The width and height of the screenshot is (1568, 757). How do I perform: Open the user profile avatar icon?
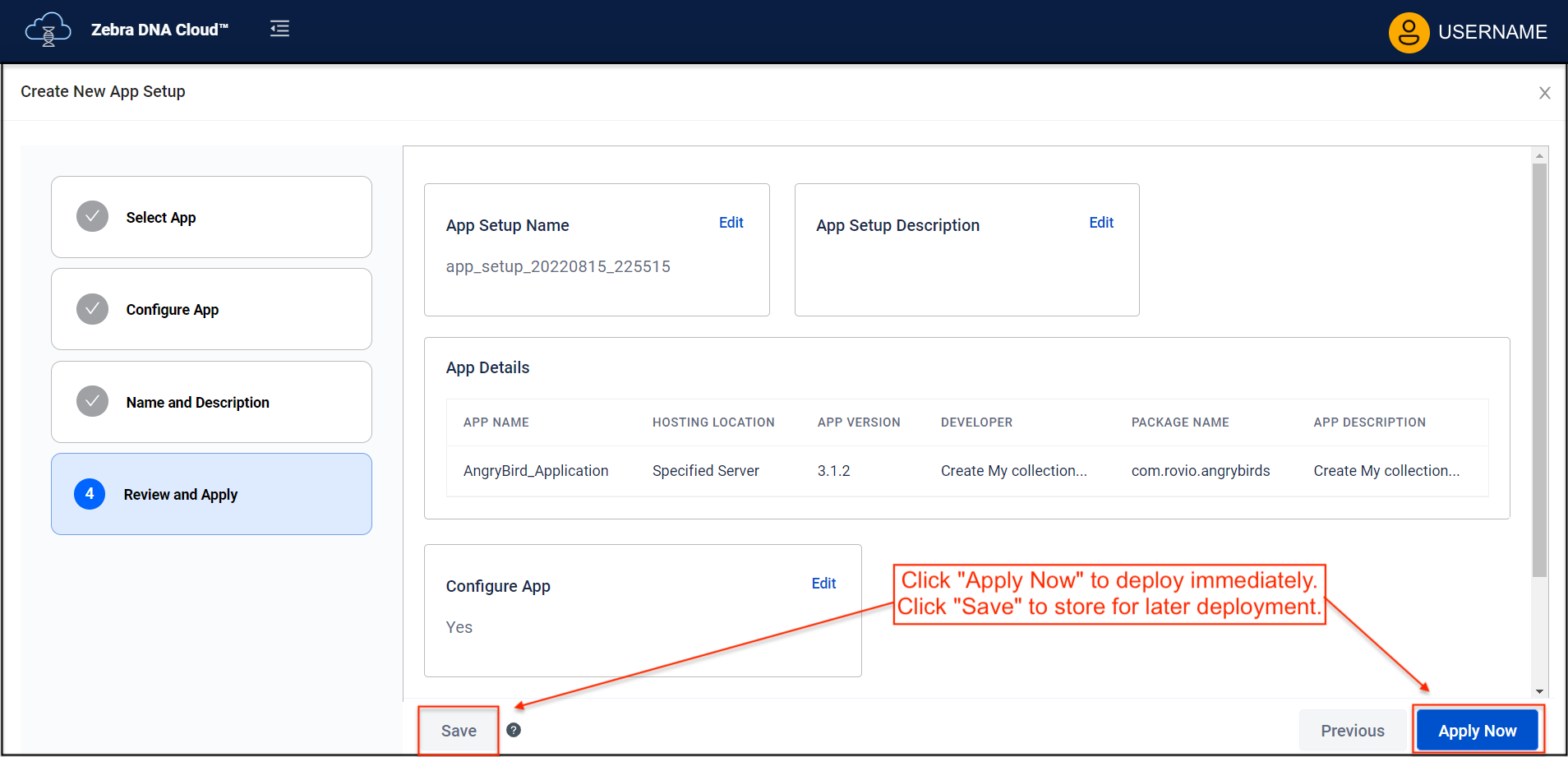coord(1409,32)
